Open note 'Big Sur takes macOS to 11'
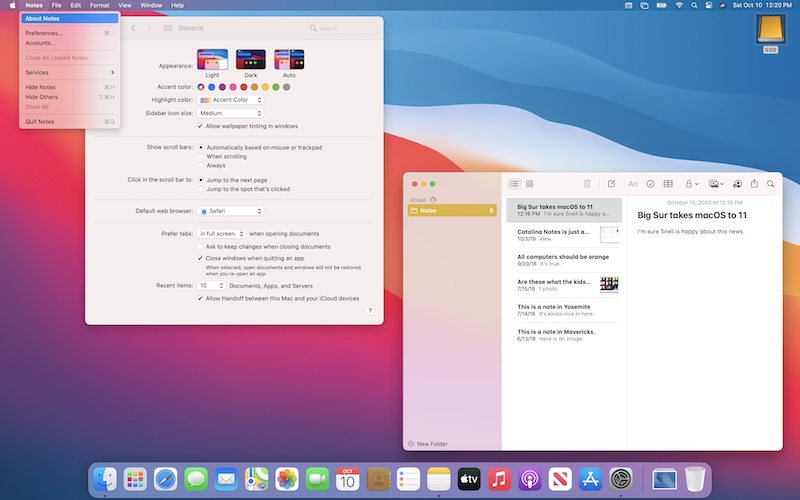Screen dimensions: 800x500 (x=564, y=210)
